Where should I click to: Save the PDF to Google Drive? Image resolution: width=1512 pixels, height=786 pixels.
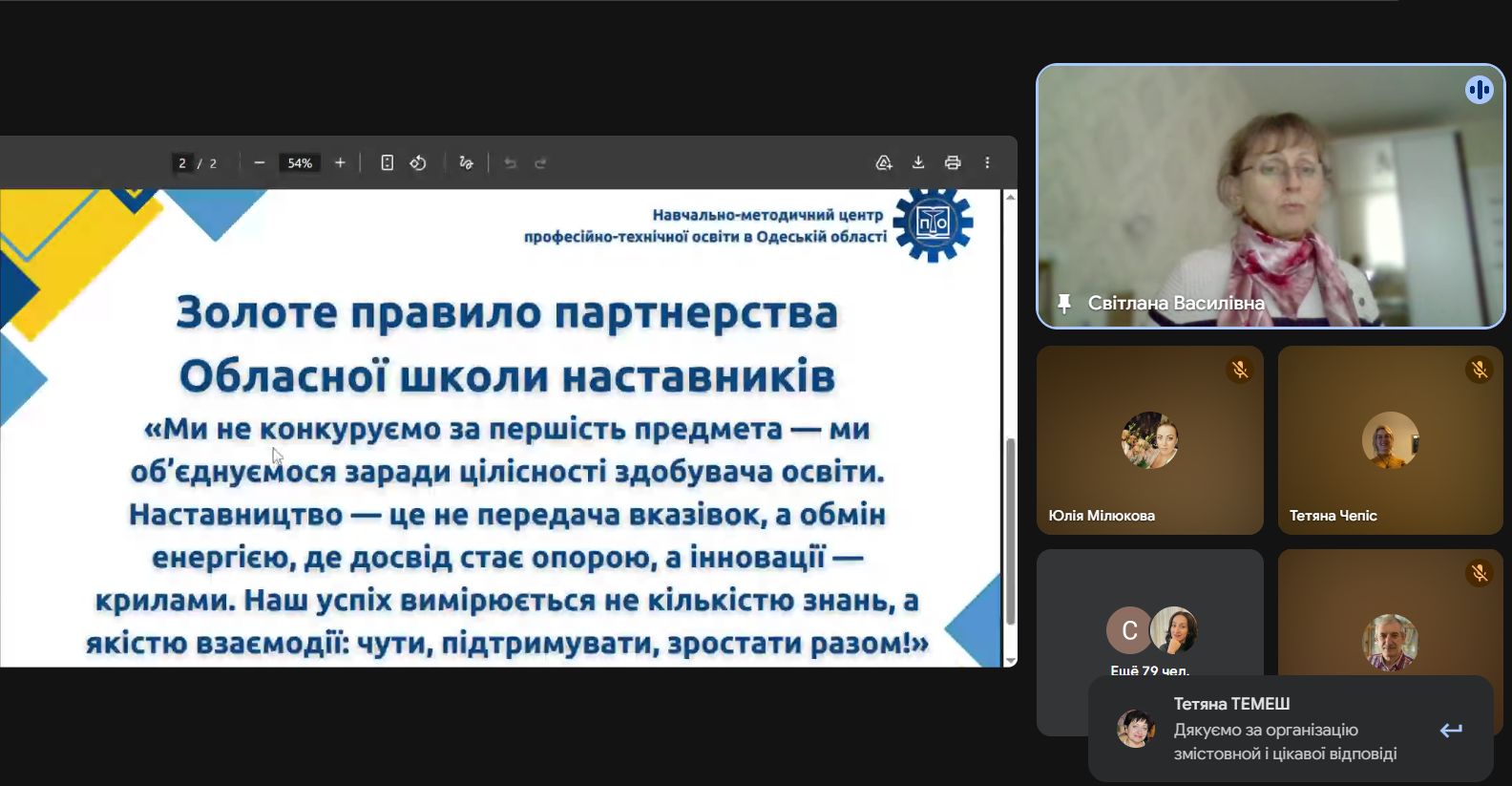(x=884, y=163)
